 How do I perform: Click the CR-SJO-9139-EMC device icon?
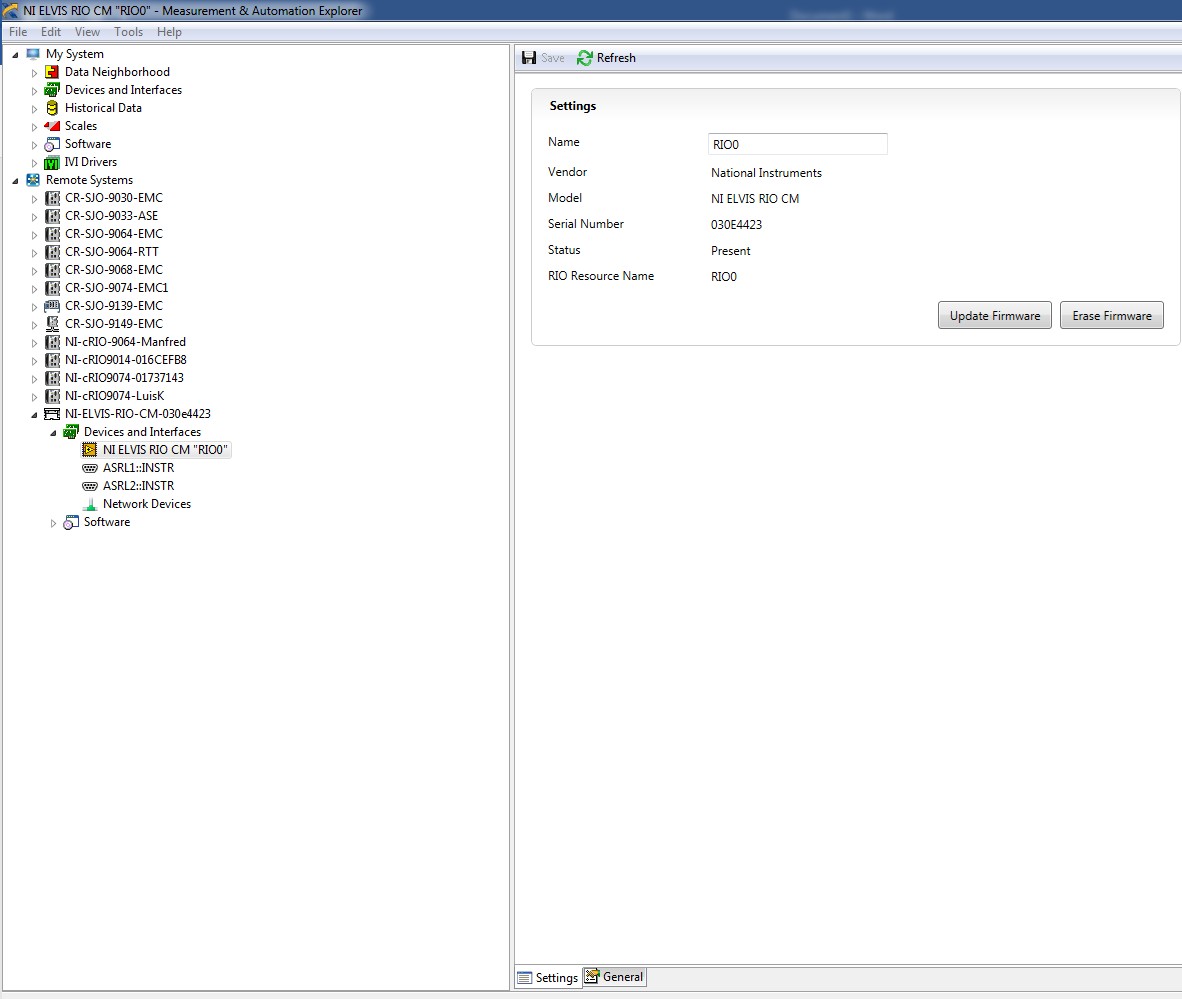tap(52, 306)
